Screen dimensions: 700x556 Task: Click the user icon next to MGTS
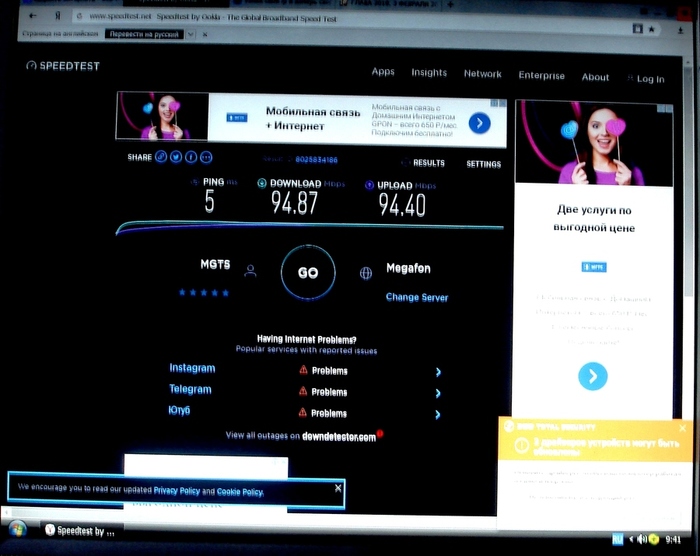click(x=250, y=271)
